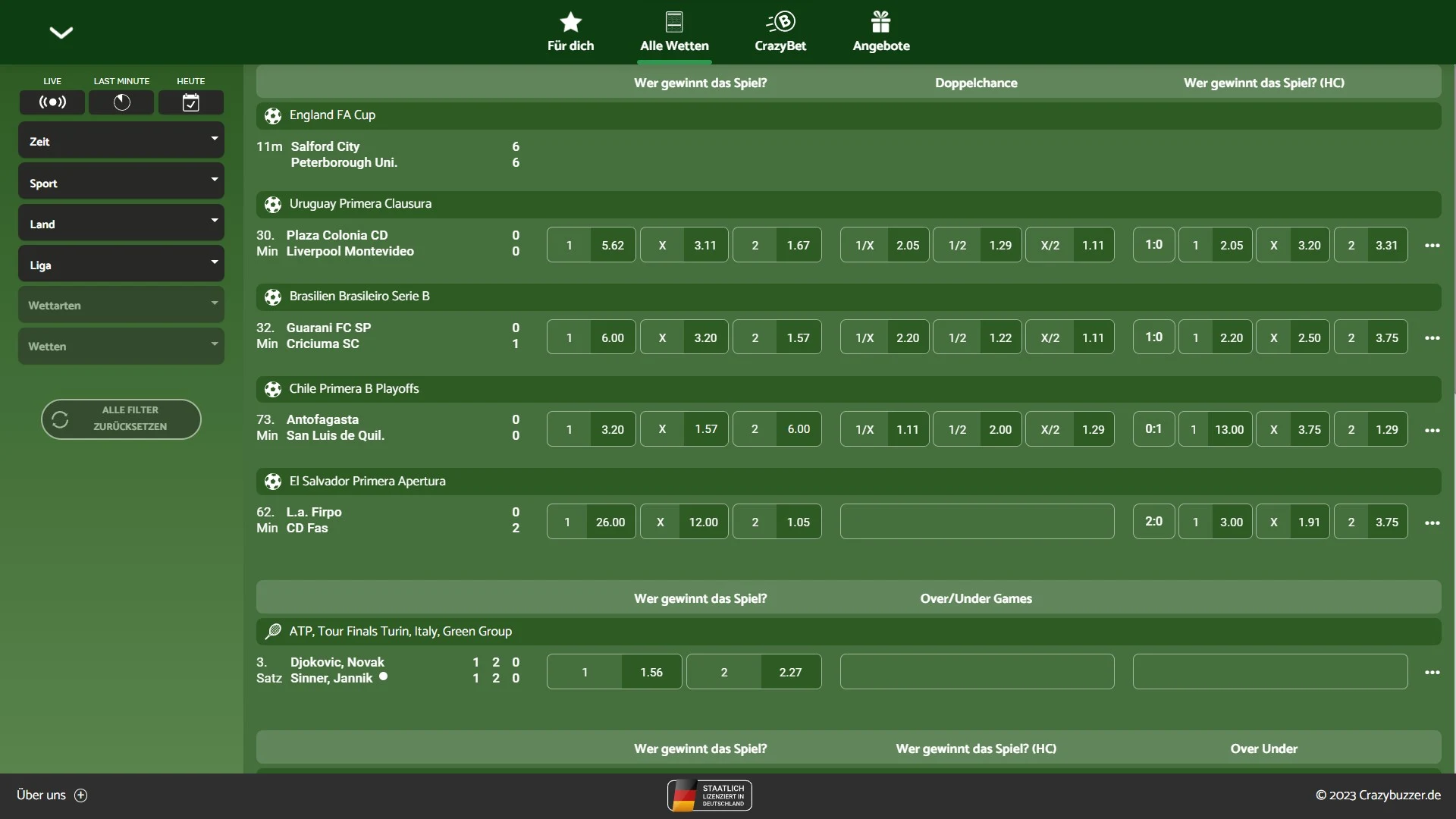Toggle the LIVE broadcast filter
1456x819 pixels.
(52, 102)
